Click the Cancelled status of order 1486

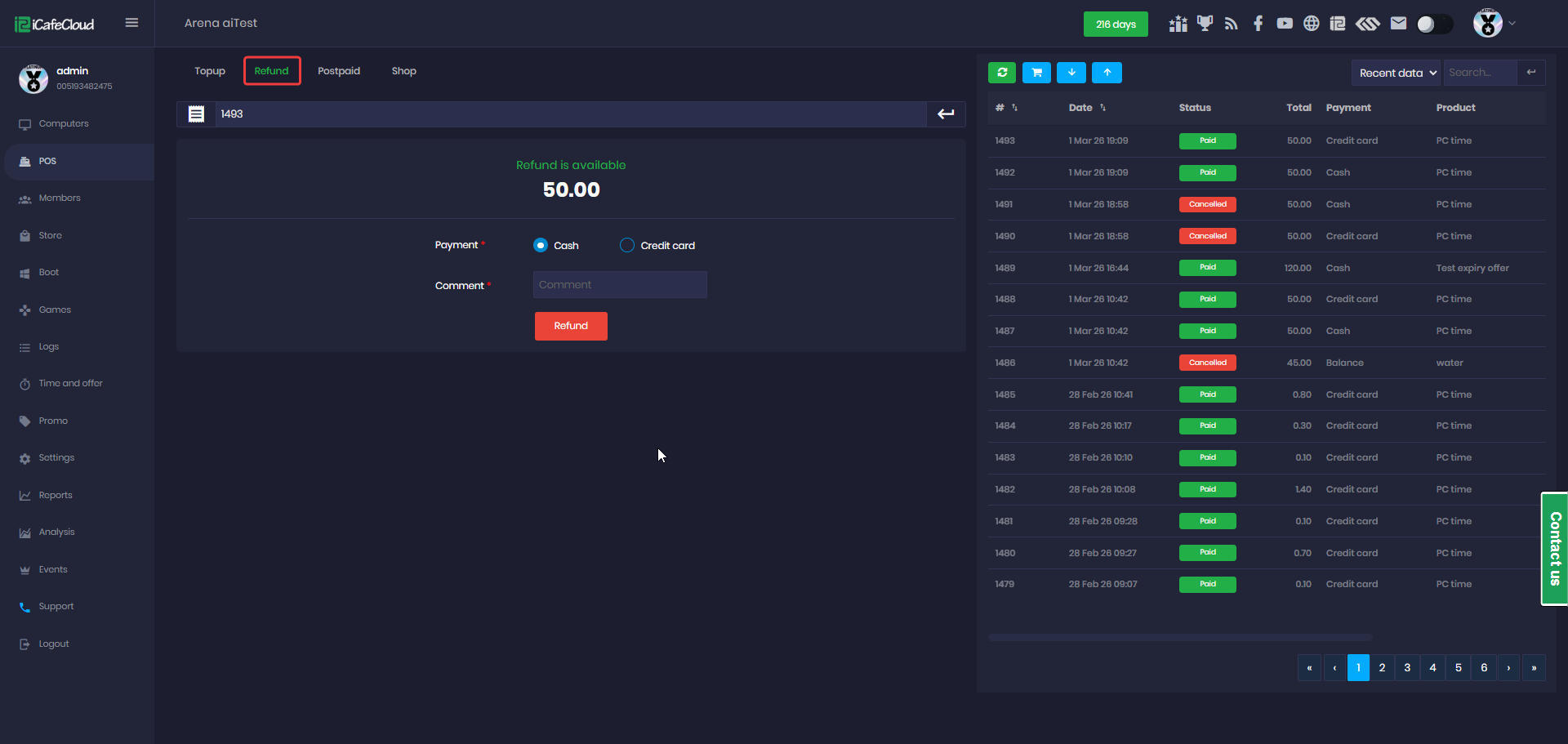[1207, 363]
